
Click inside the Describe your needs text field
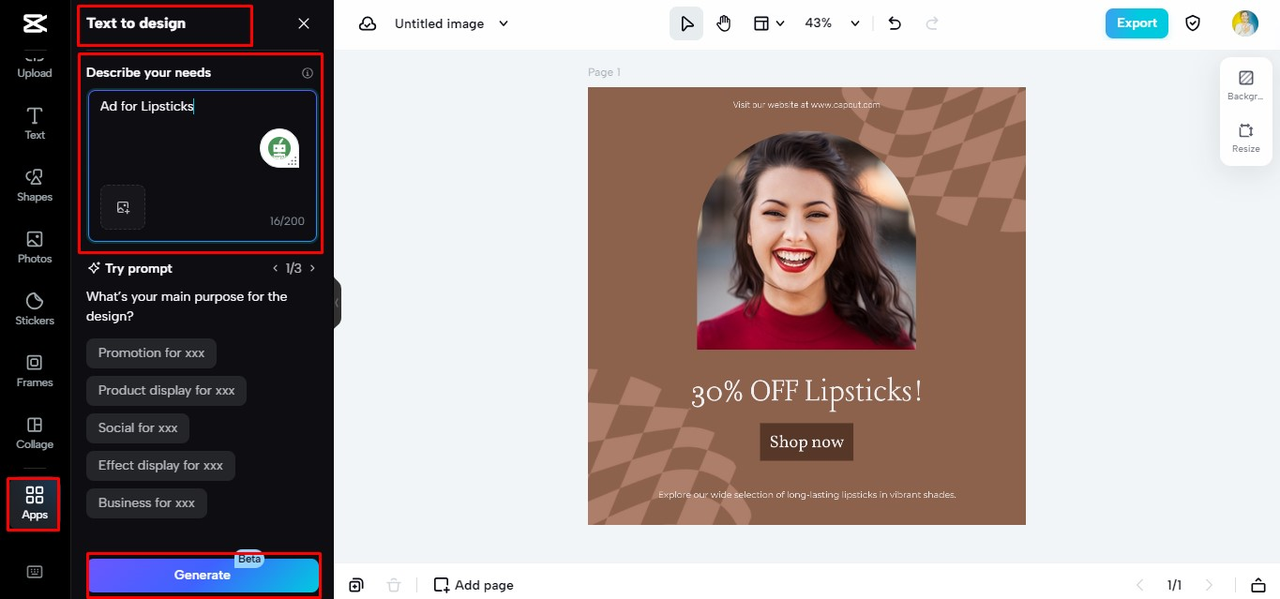click(203, 166)
